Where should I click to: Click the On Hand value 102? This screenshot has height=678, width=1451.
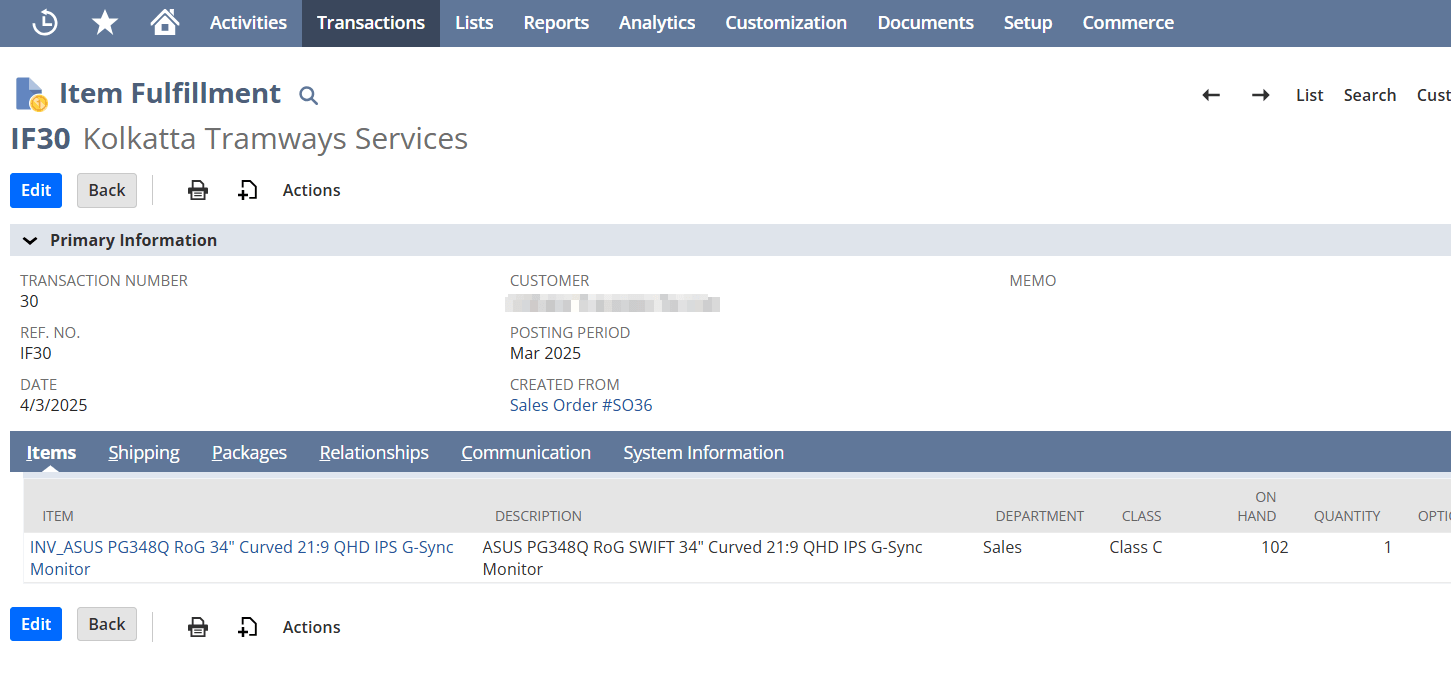pos(1275,547)
